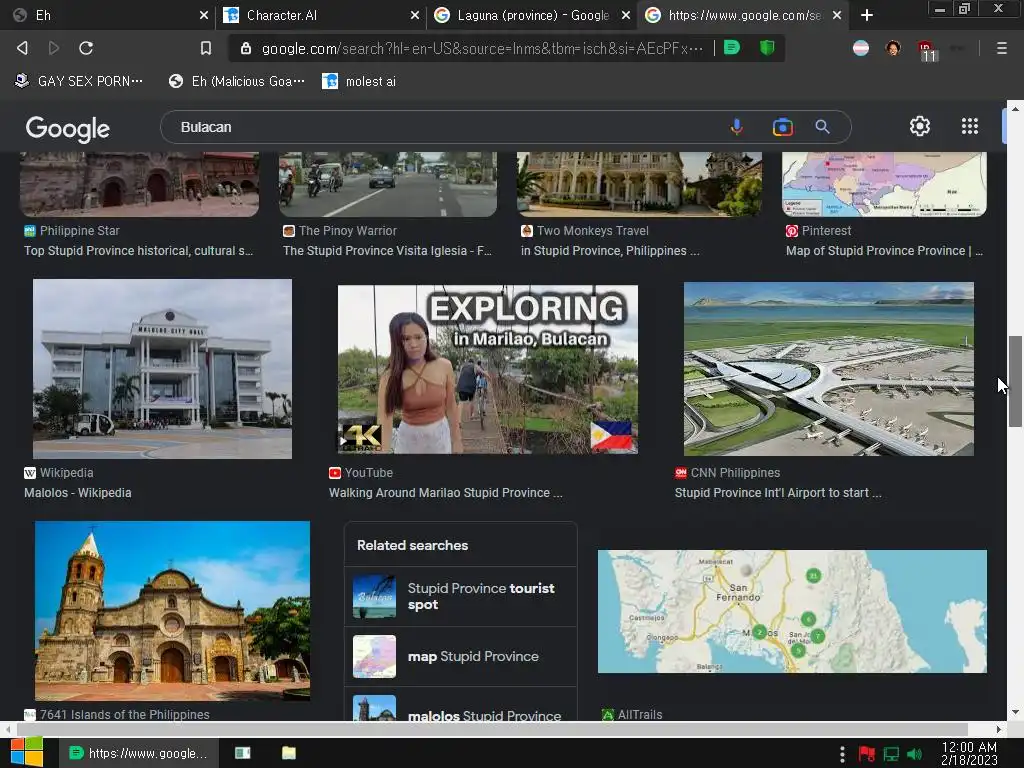
Task: Click the padlock site info icon
Action: pyautogui.click(x=246, y=48)
